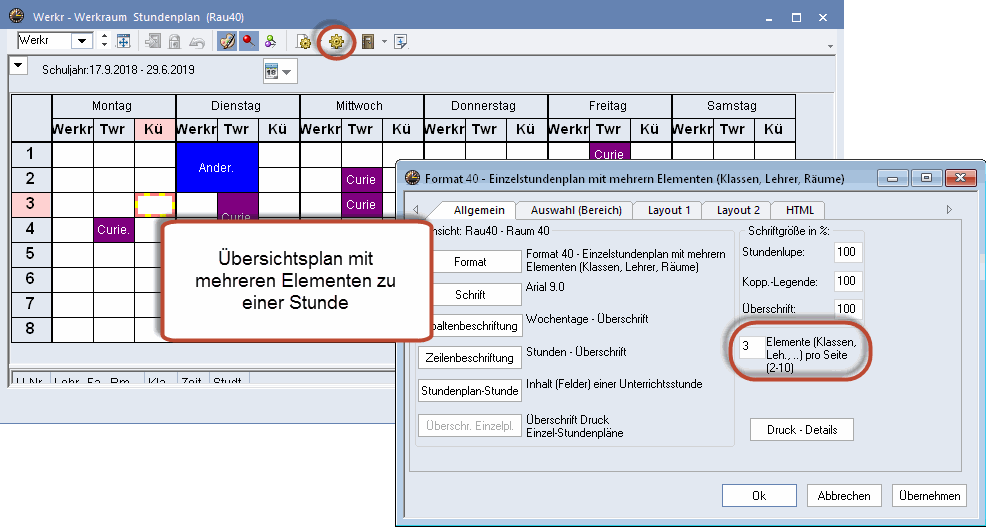Click the purple Curie. lesson in Montag row 4

click(113, 230)
